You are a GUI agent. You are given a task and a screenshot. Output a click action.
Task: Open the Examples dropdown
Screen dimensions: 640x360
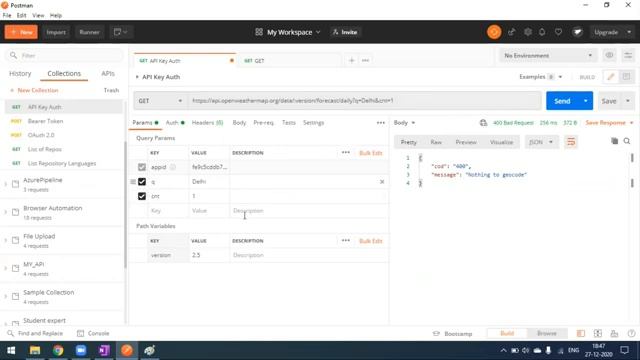point(540,77)
